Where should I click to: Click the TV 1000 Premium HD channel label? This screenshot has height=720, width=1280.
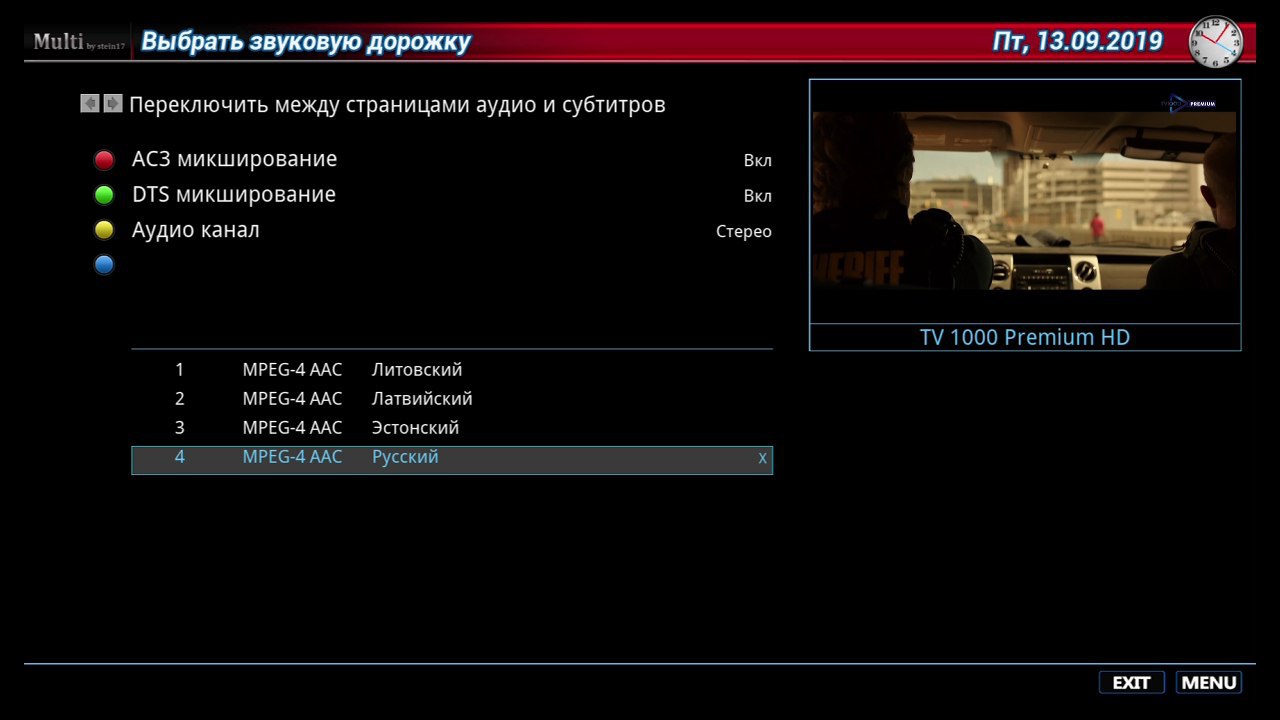pos(1025,337)
